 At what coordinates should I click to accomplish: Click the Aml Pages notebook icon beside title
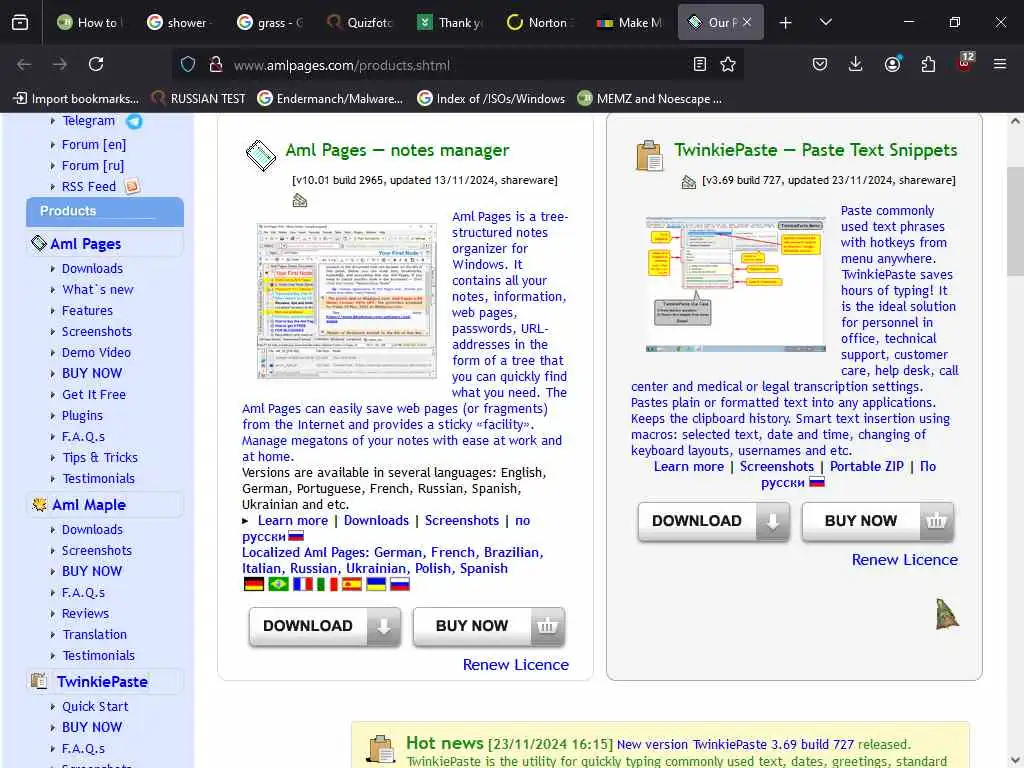261,155
